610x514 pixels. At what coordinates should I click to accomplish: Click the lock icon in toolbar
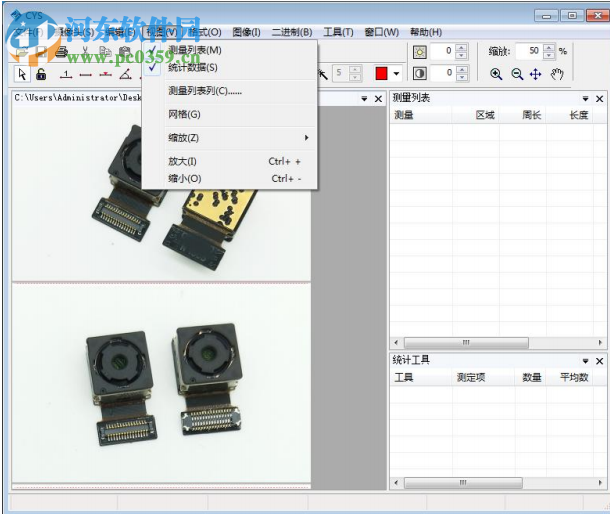[41, 74]
